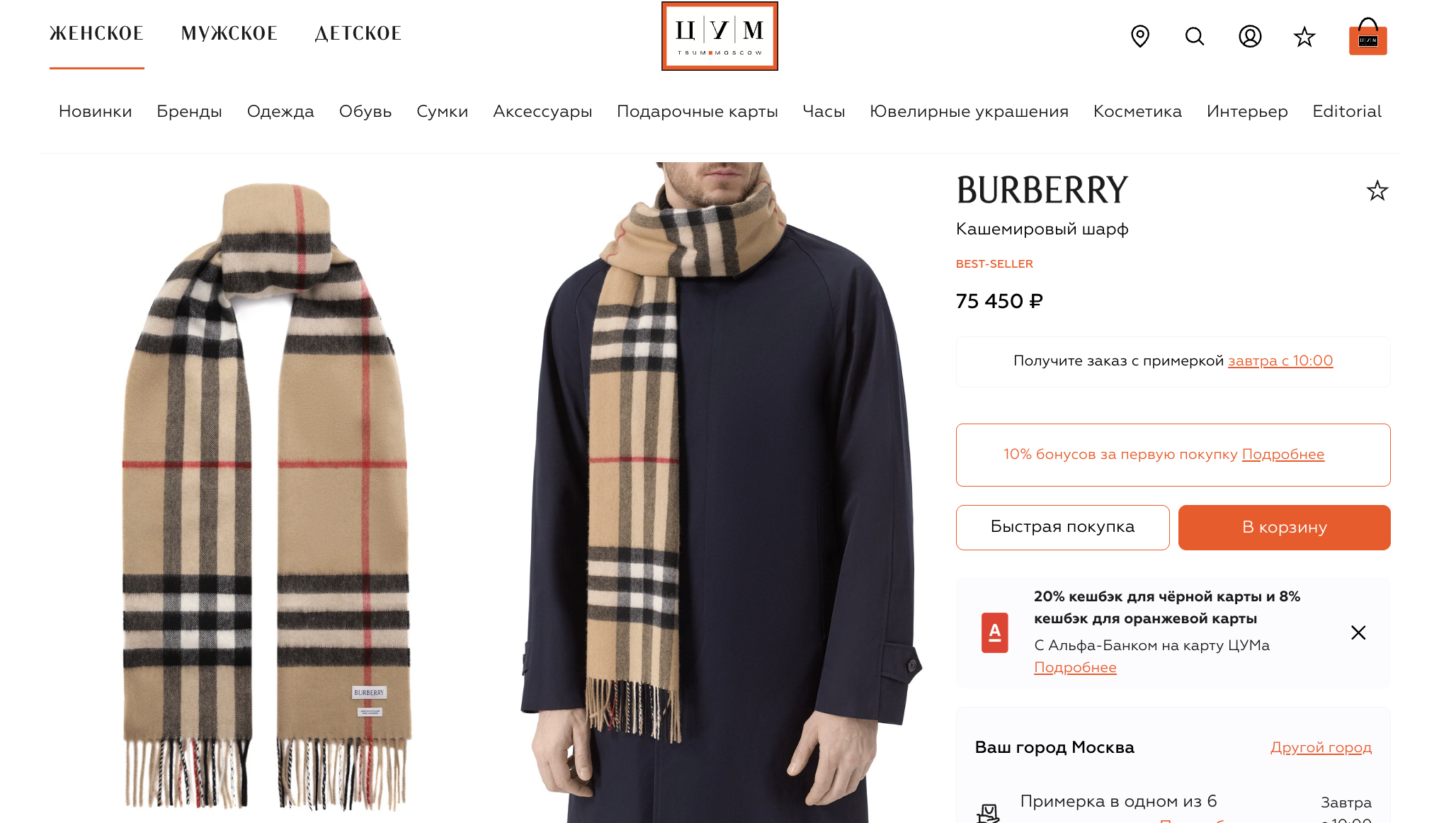1456x823 pixels.
Task: Open the Ювелирные украшения menu
Action: (969, 111)
